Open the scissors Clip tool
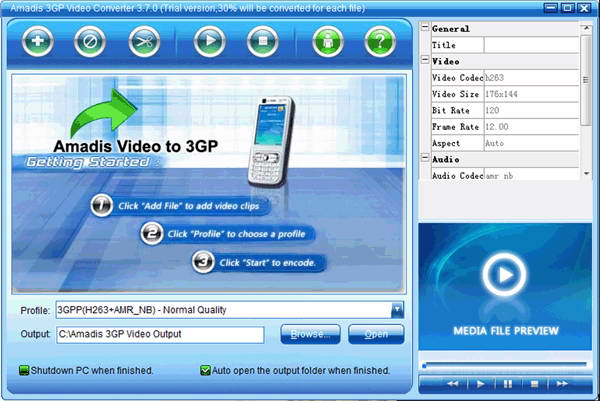The width and height of the screenshot is (600, 401). 144,41
